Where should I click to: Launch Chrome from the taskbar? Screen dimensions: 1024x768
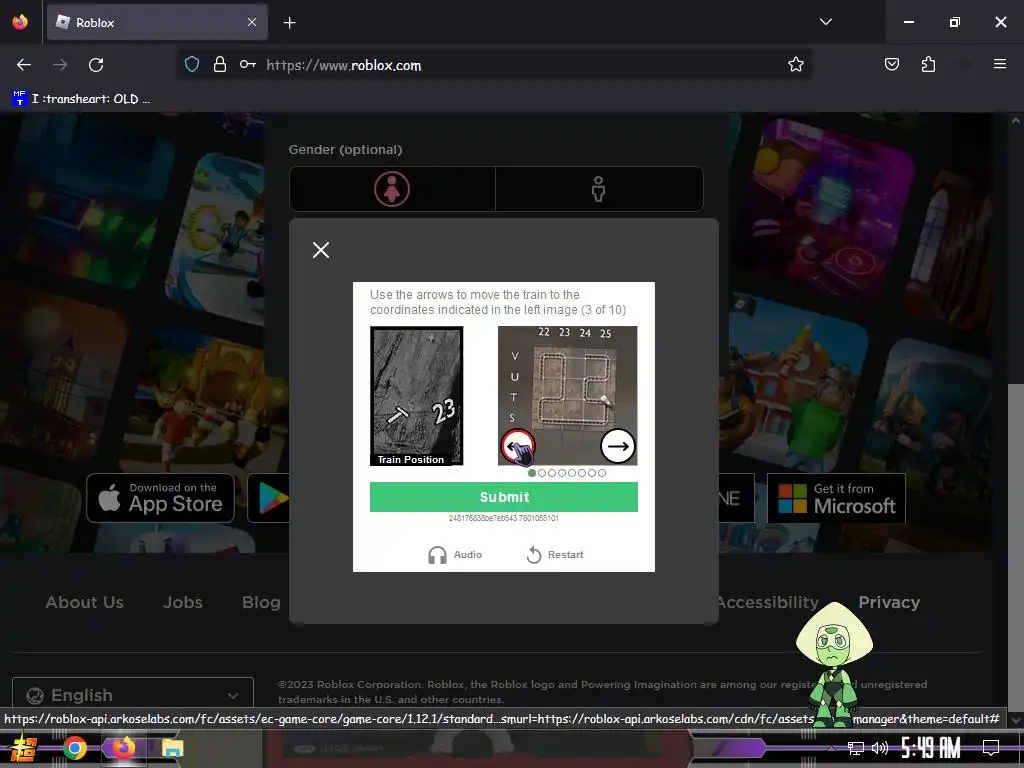[x=74, y=748]
